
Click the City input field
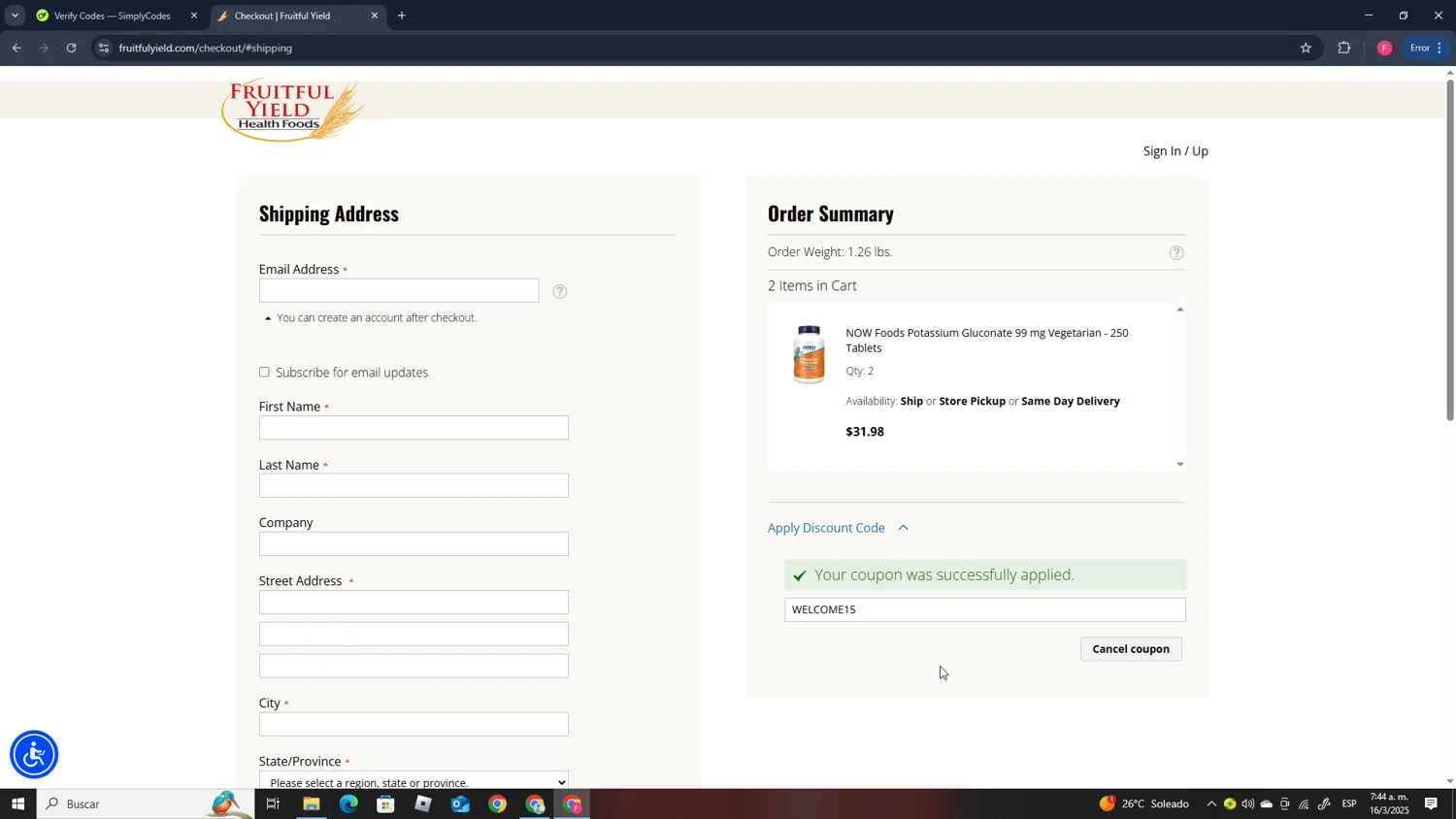(414, 725)
